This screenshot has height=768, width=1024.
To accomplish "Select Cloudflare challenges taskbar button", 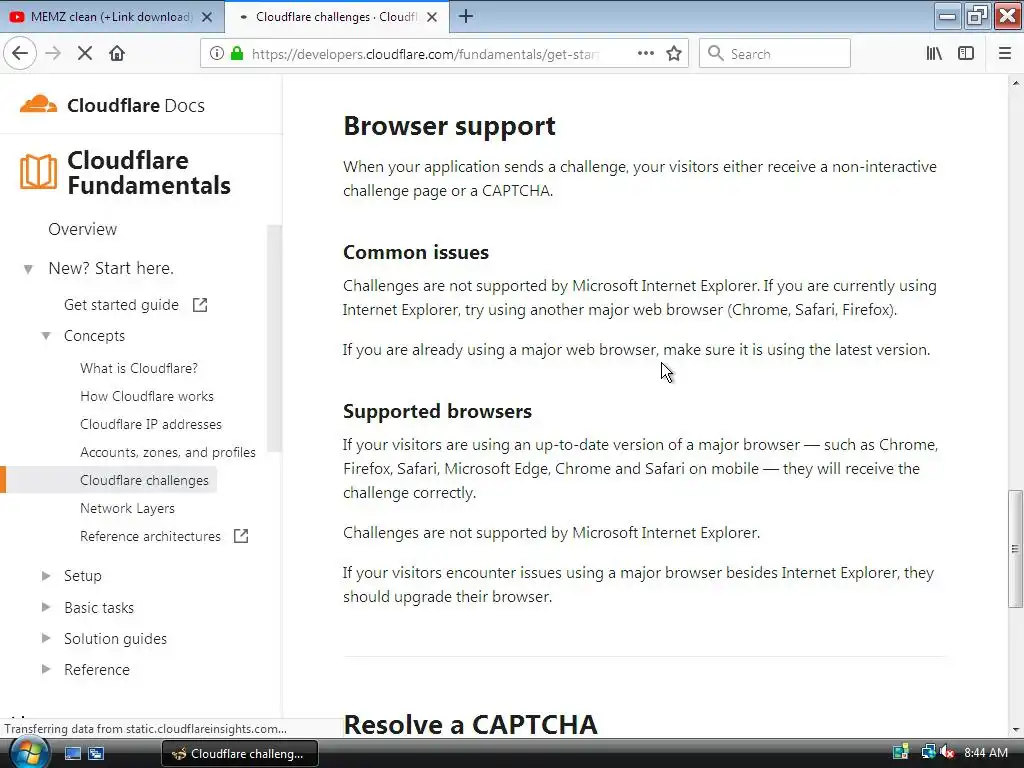I will point(240,754).
